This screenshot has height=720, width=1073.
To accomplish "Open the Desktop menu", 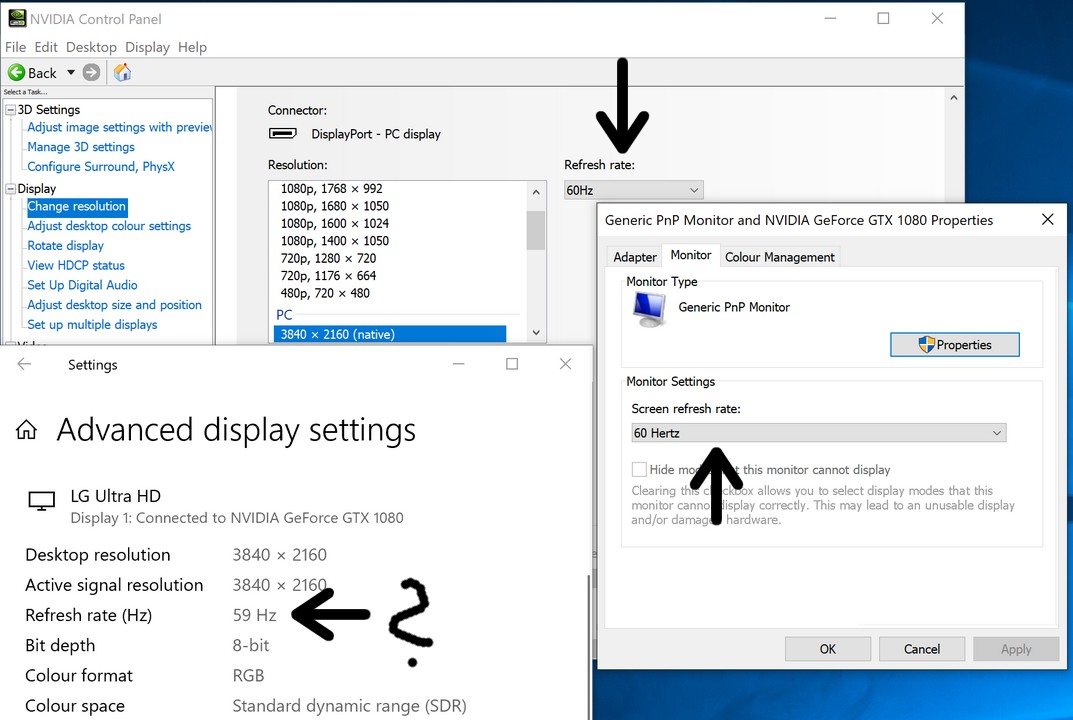I will tap(91, 47).
